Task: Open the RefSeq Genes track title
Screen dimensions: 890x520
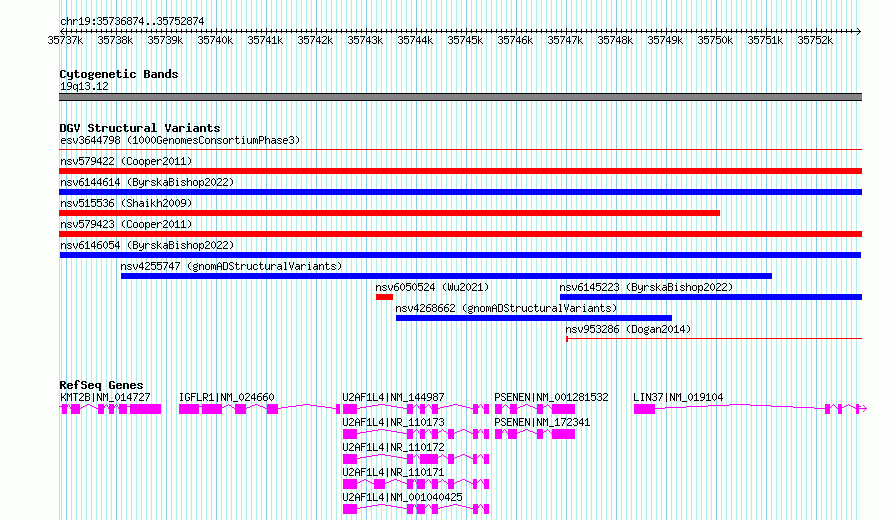Action: (x=101, y=385)
